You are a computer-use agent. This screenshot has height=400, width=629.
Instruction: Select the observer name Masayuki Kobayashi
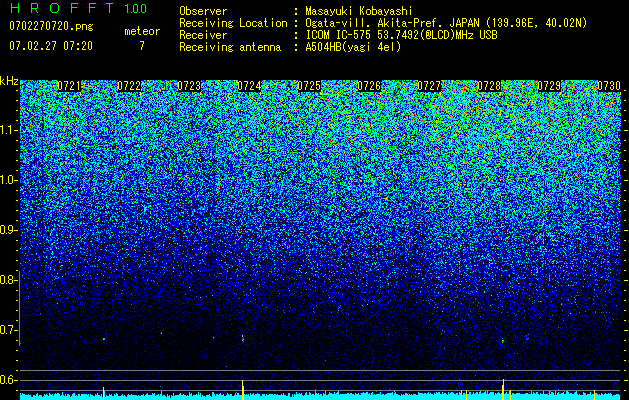click(359, 11)
